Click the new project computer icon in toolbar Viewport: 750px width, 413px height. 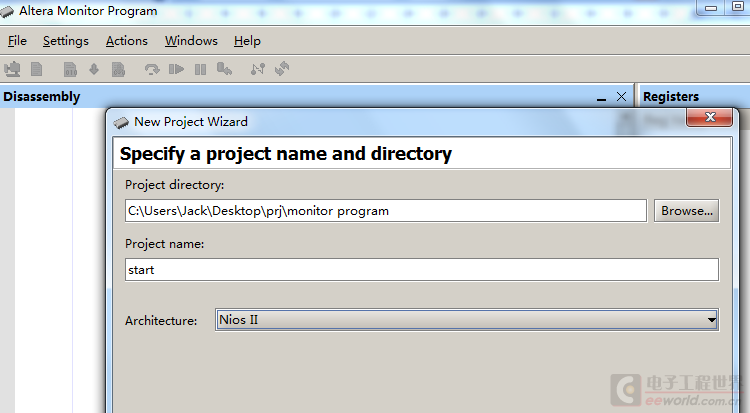pos(13,69)
